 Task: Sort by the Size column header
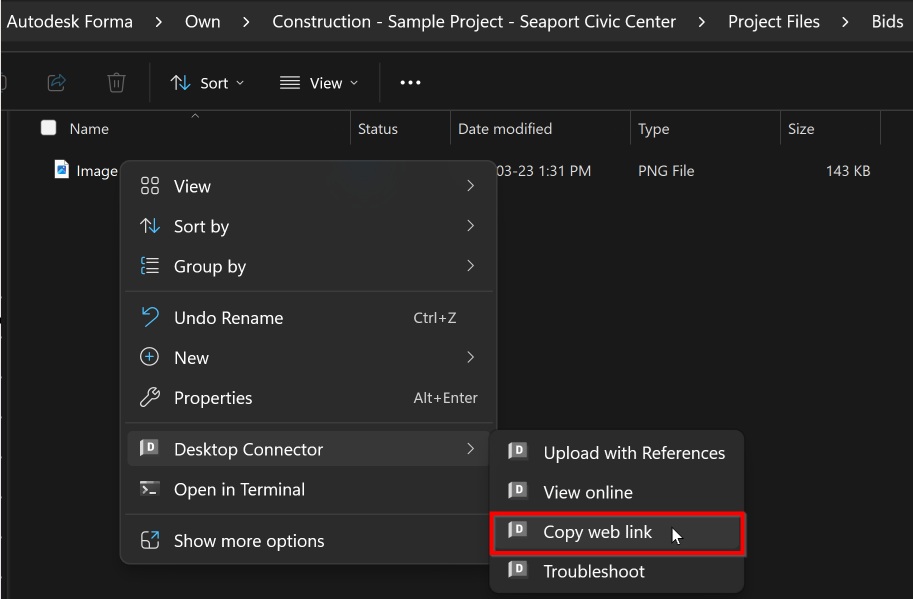coord(801,129)
